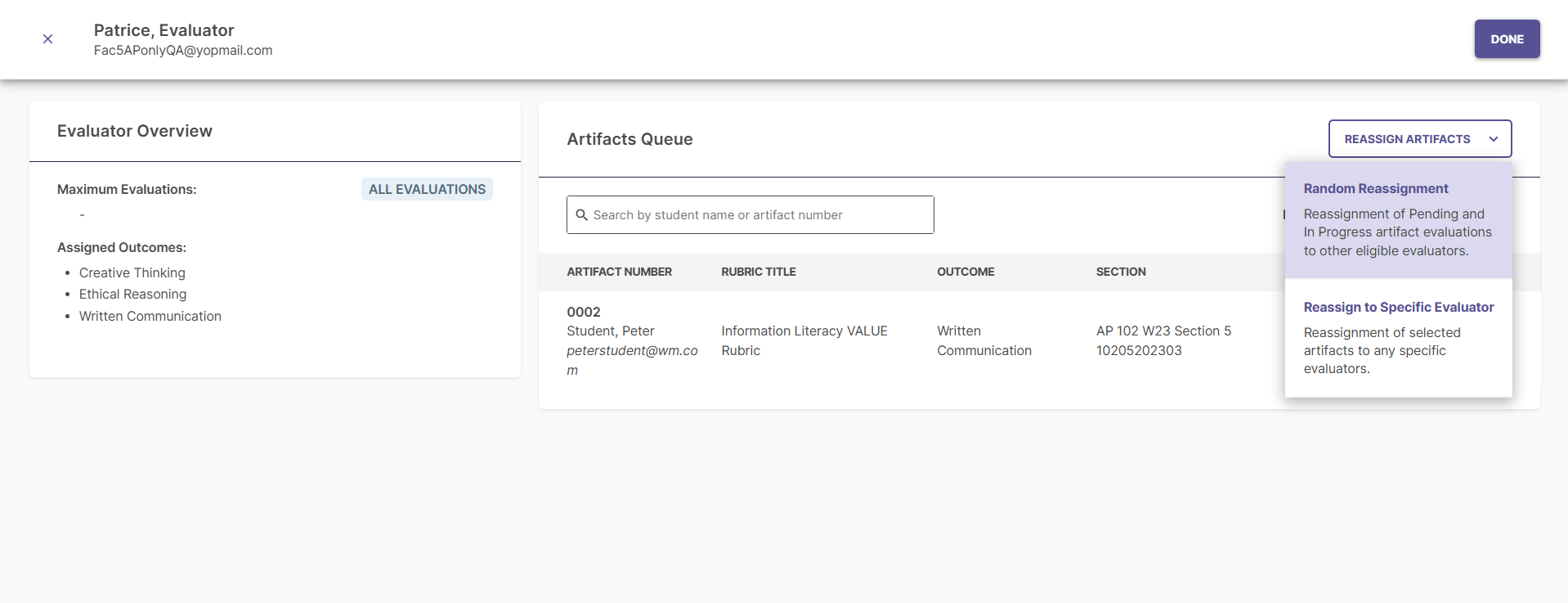
Task: Click the Artifacts Queue heading
Action: [x=629, y=139]
